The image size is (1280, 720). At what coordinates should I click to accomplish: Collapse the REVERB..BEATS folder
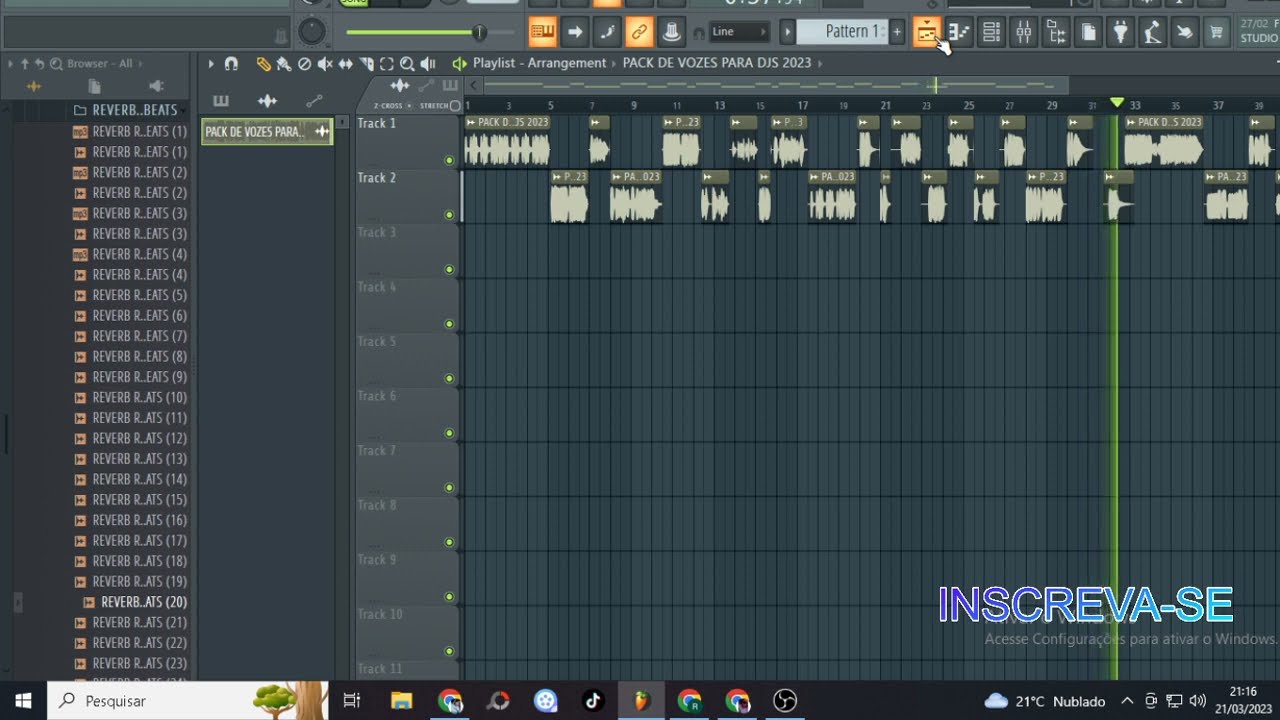(130, 110)
